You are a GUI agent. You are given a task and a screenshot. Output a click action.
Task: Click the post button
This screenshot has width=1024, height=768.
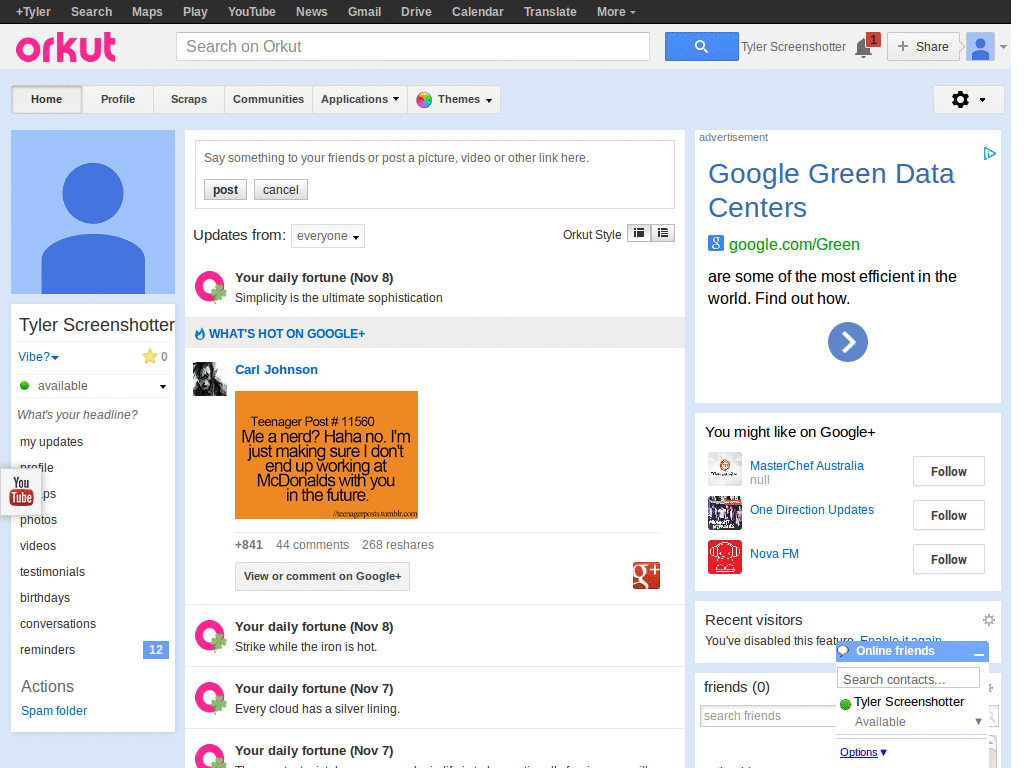click(225, 189)
